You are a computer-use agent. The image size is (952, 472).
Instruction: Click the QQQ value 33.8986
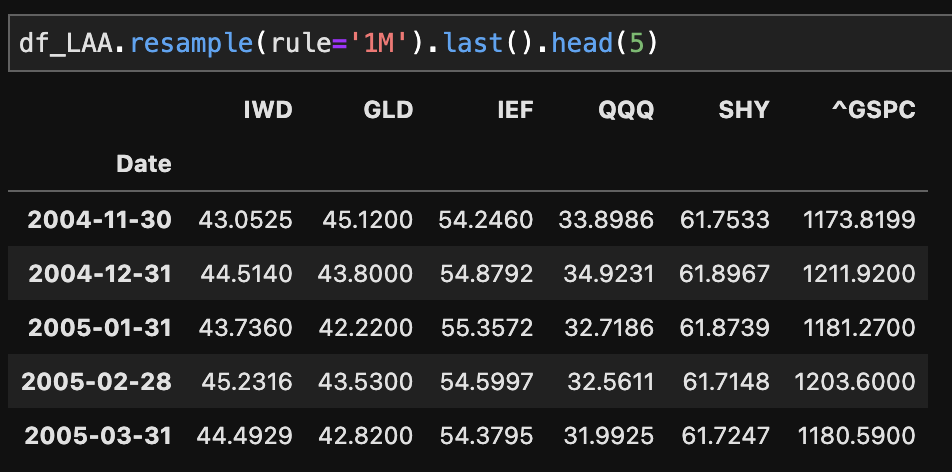[606, 220]
